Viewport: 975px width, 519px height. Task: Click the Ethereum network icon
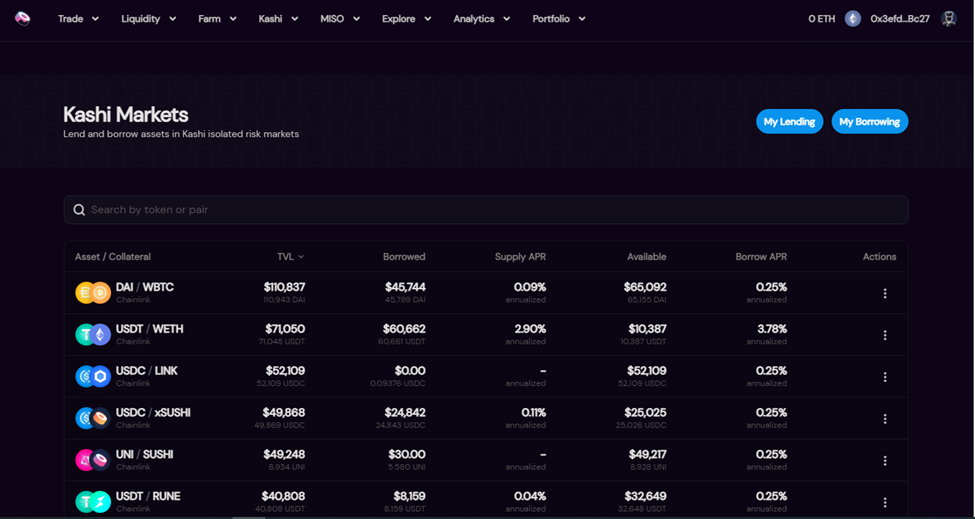point(853,19)
